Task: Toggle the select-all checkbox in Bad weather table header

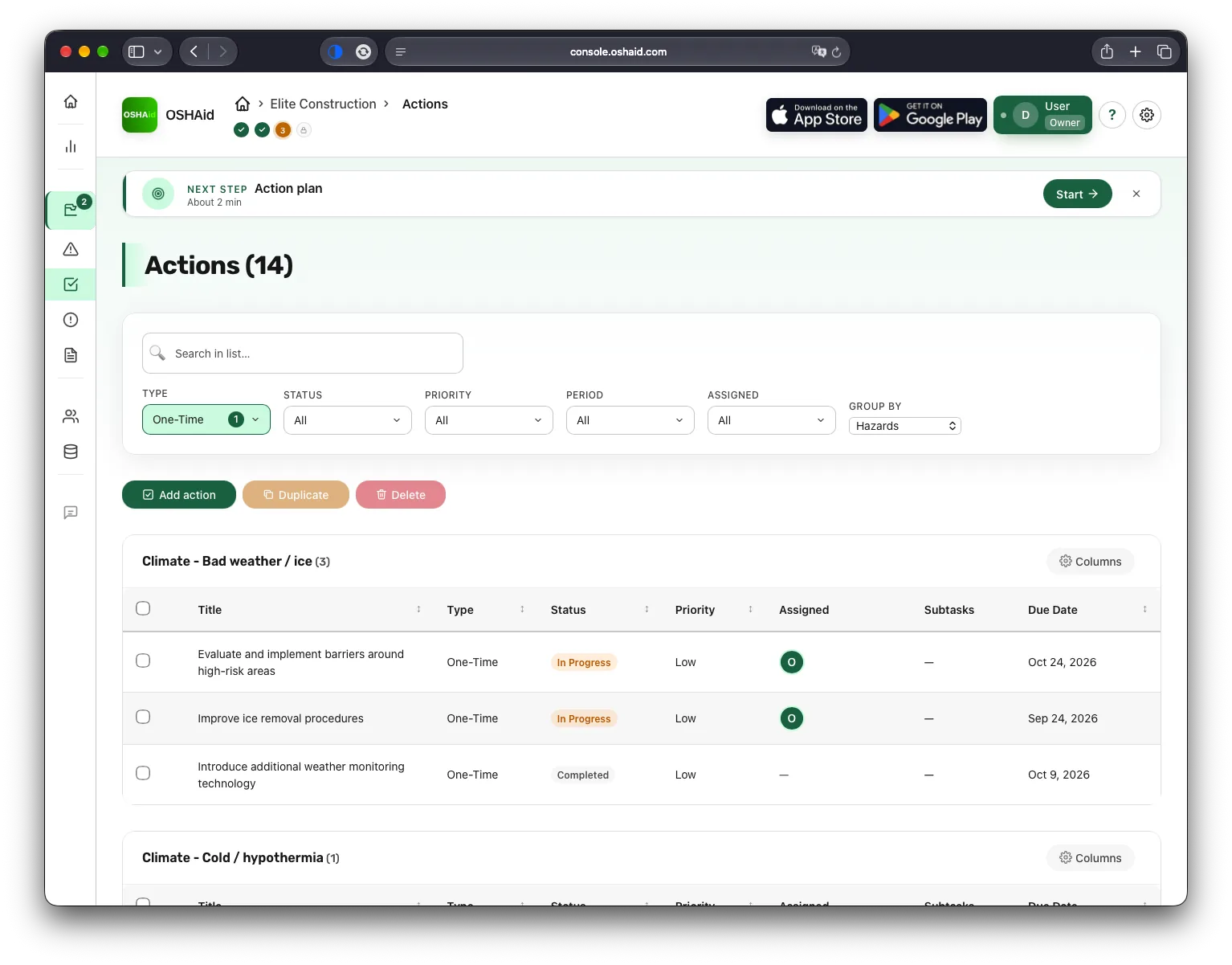Action: point(143,608)
